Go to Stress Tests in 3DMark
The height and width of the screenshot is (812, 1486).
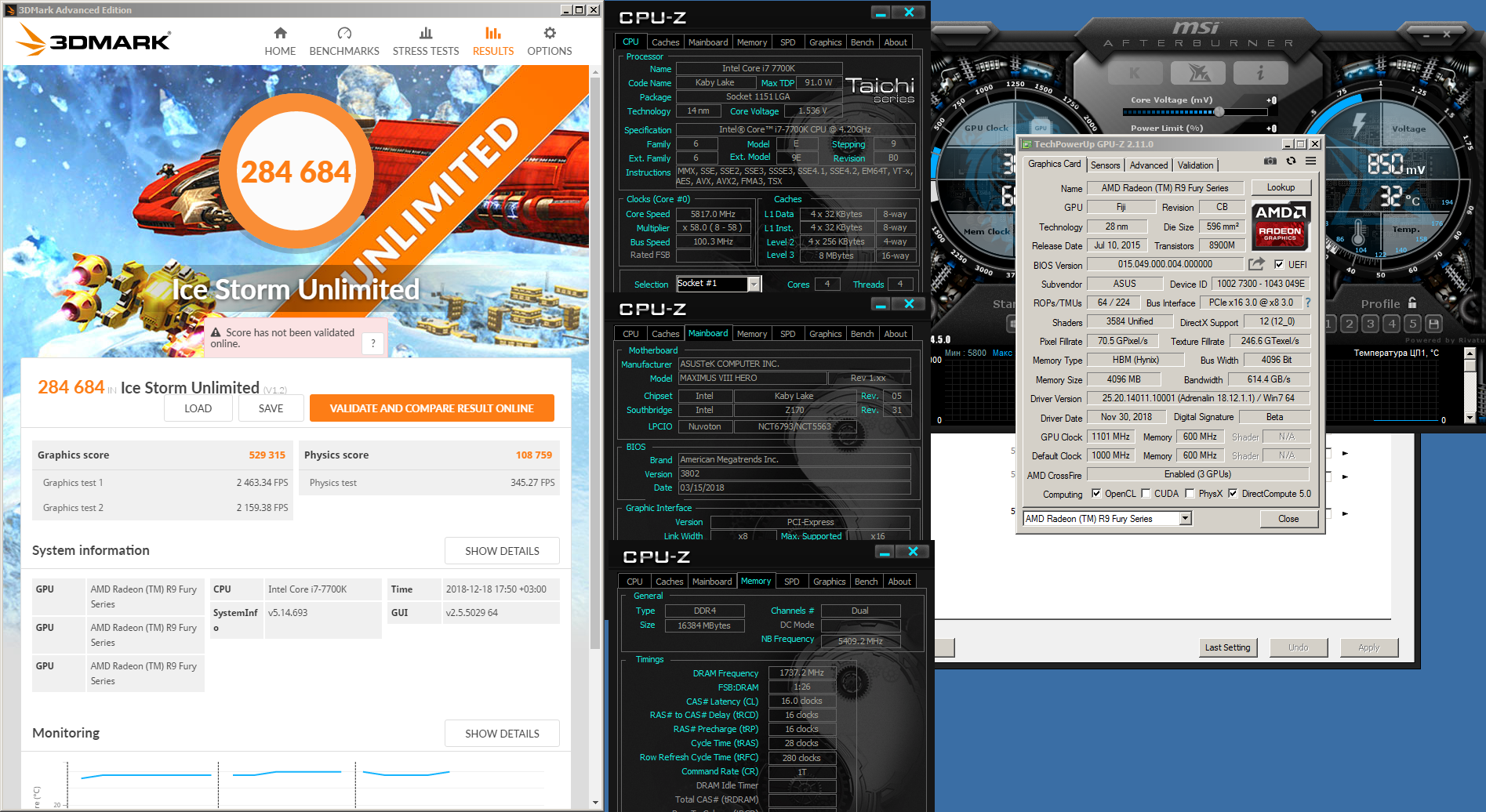click(426, 42)
